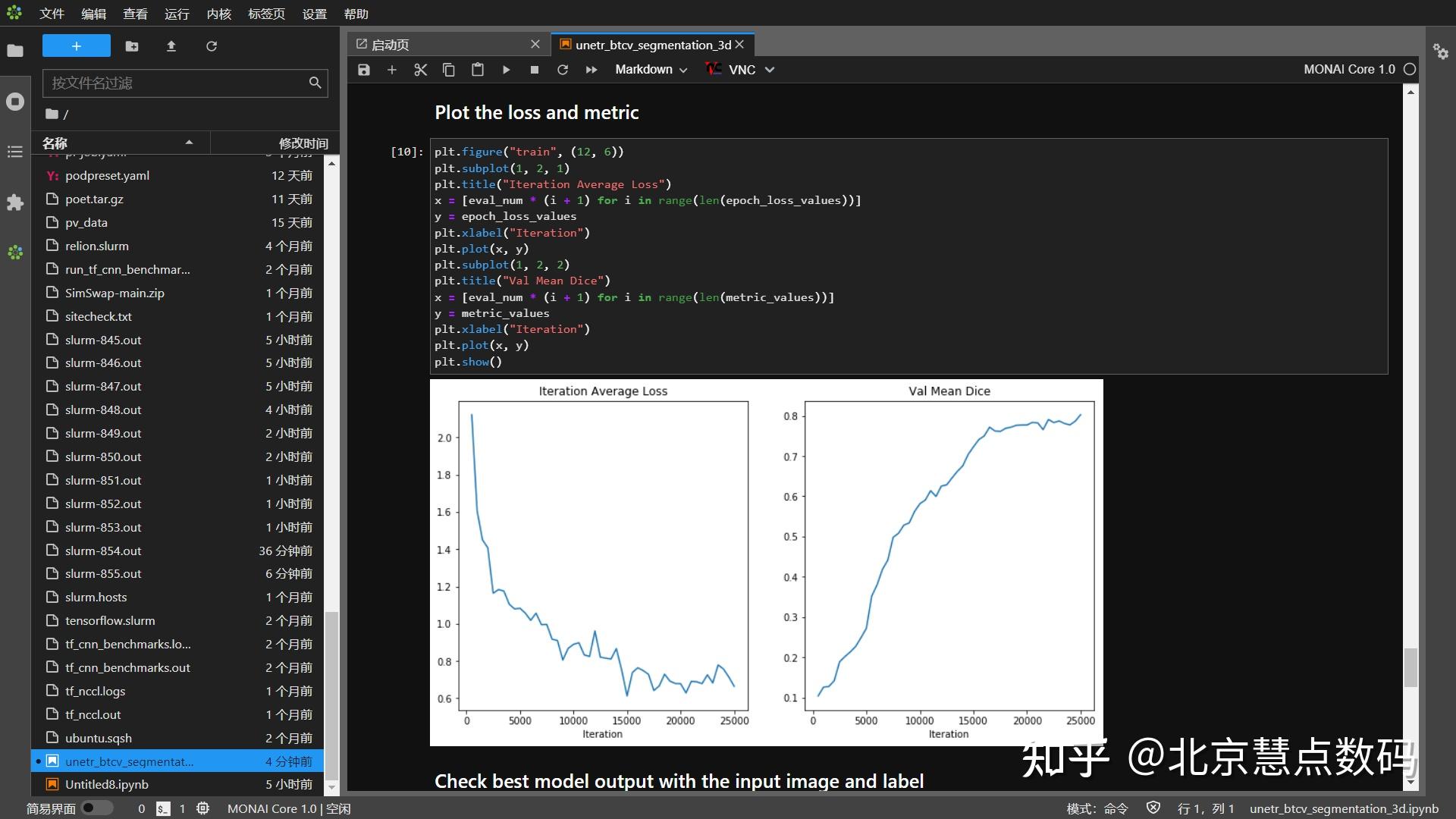Viewport: 1456px width, 819px height.
Task: Open the 运行 menu
Action: [177, 14]
